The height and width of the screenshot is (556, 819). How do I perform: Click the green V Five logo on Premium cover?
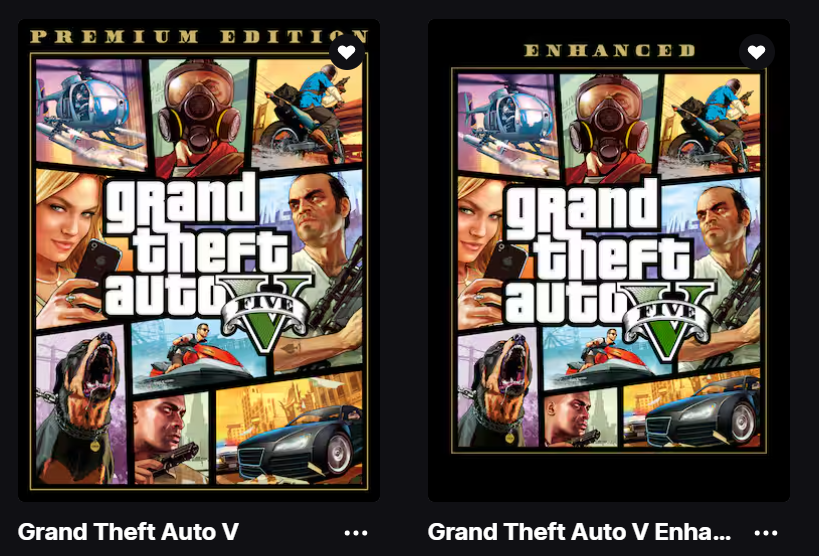coord(266,311)
